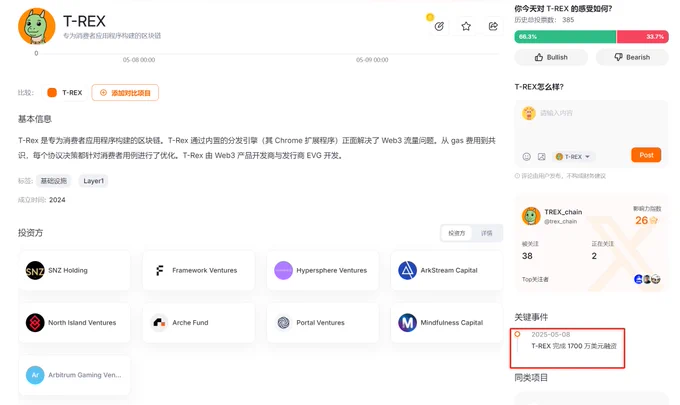Click the followers count 38
Viewport: 680px width, 405px height.
(x=527, y=256)
